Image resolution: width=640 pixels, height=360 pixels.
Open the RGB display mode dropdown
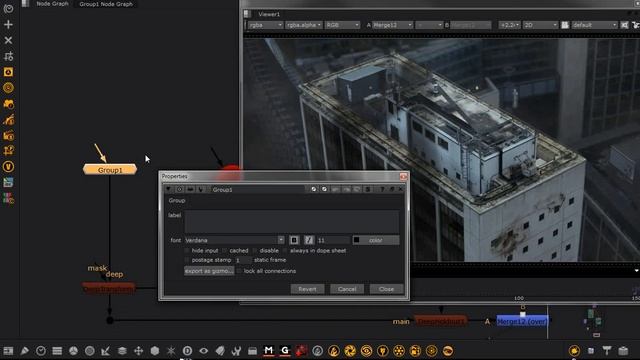(342, 25)
